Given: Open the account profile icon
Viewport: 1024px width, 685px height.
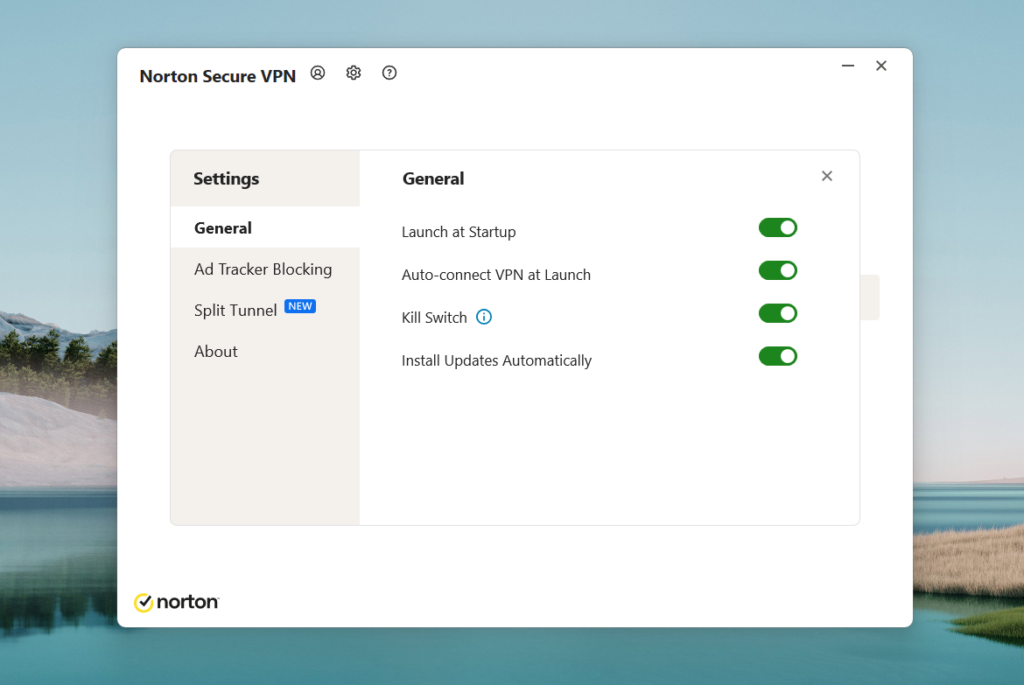Looking at the screenshot, I should point(317,72).
